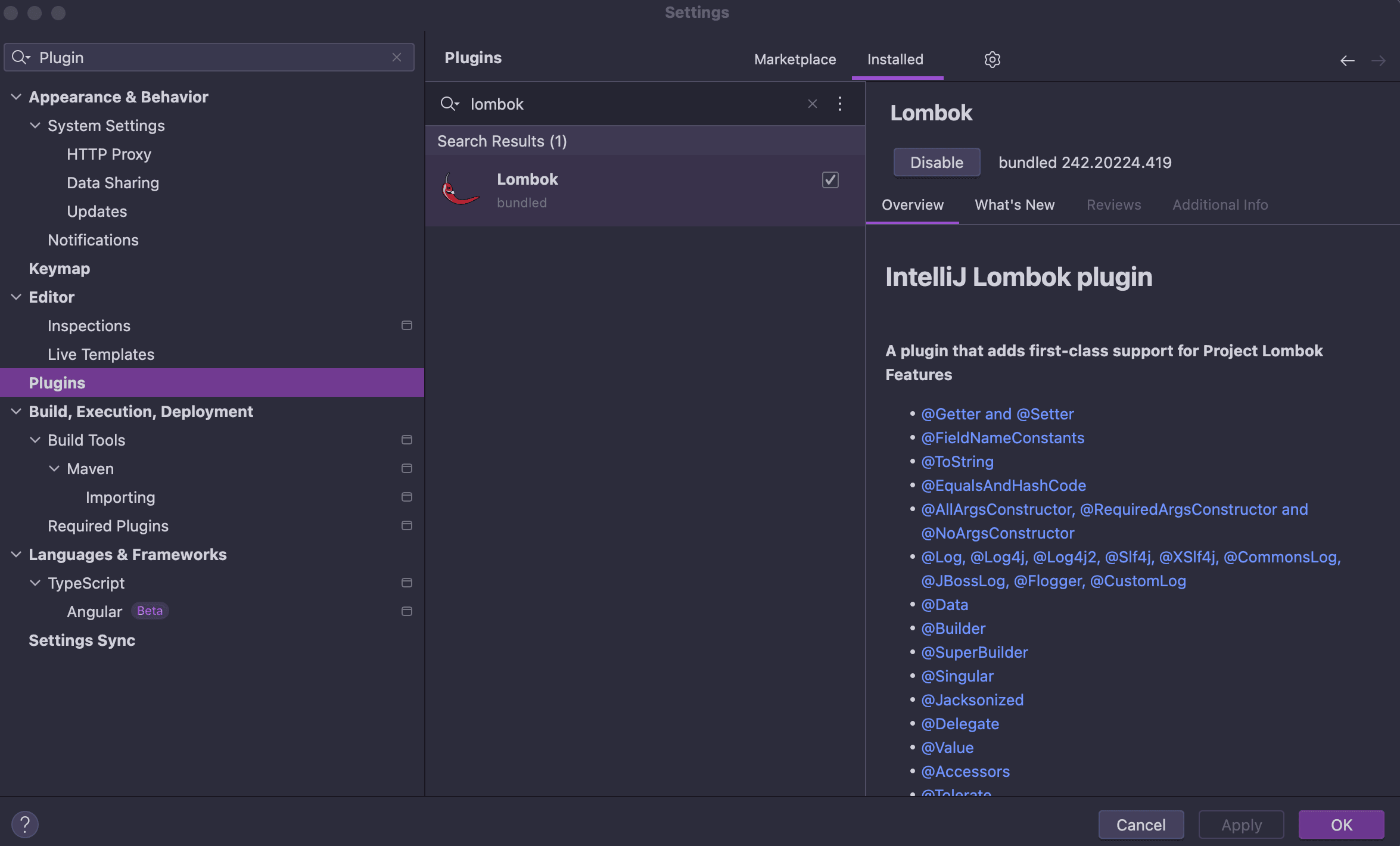This screenshot has width=1400, height=846.
Task: Click project-level icon next to Required Plugins
Action: tap(407, 525)
